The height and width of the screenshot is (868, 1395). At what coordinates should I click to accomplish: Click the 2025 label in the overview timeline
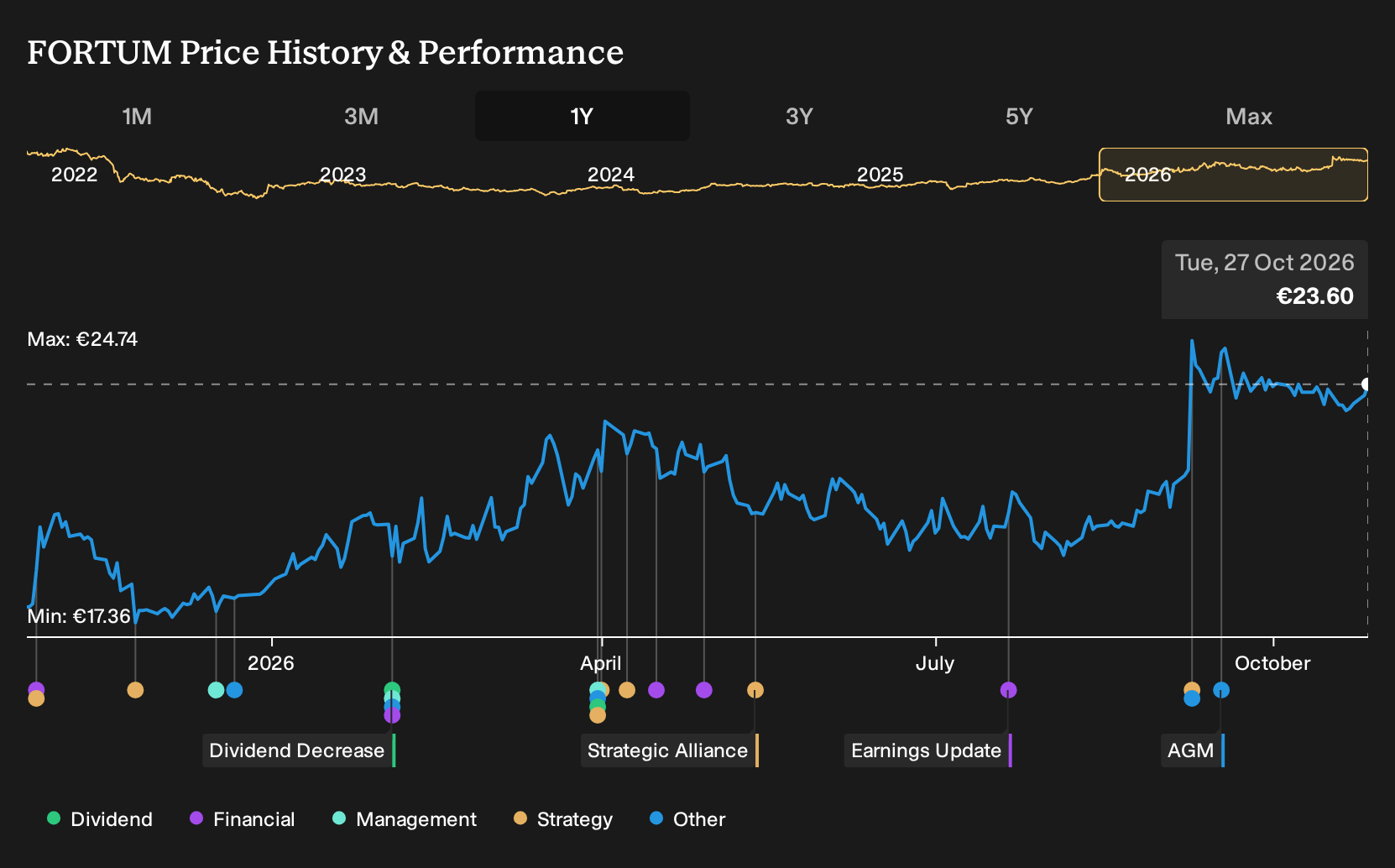(880, 175)
